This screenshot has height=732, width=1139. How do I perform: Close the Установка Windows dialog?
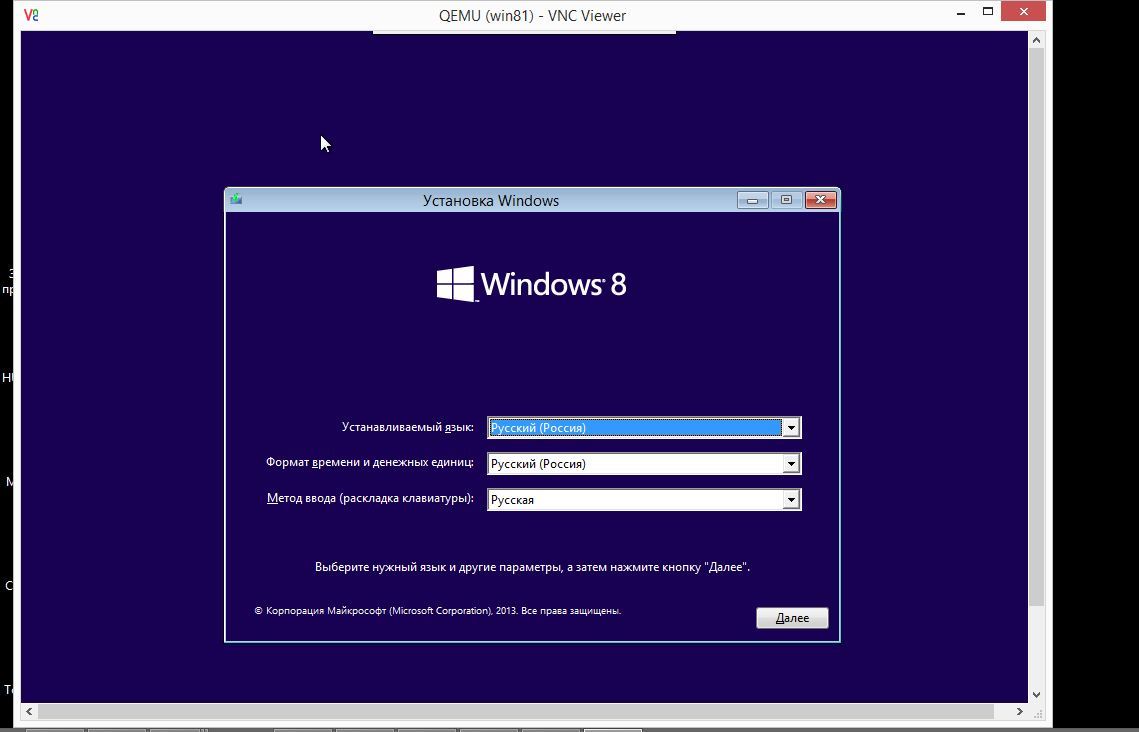click(x=821, y=200)
